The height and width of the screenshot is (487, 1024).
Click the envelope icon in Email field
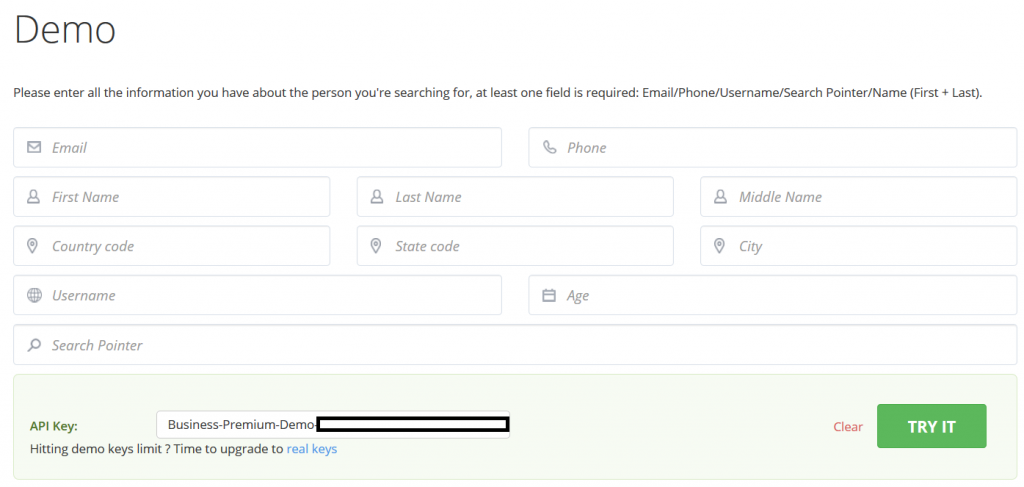[34, 148]
